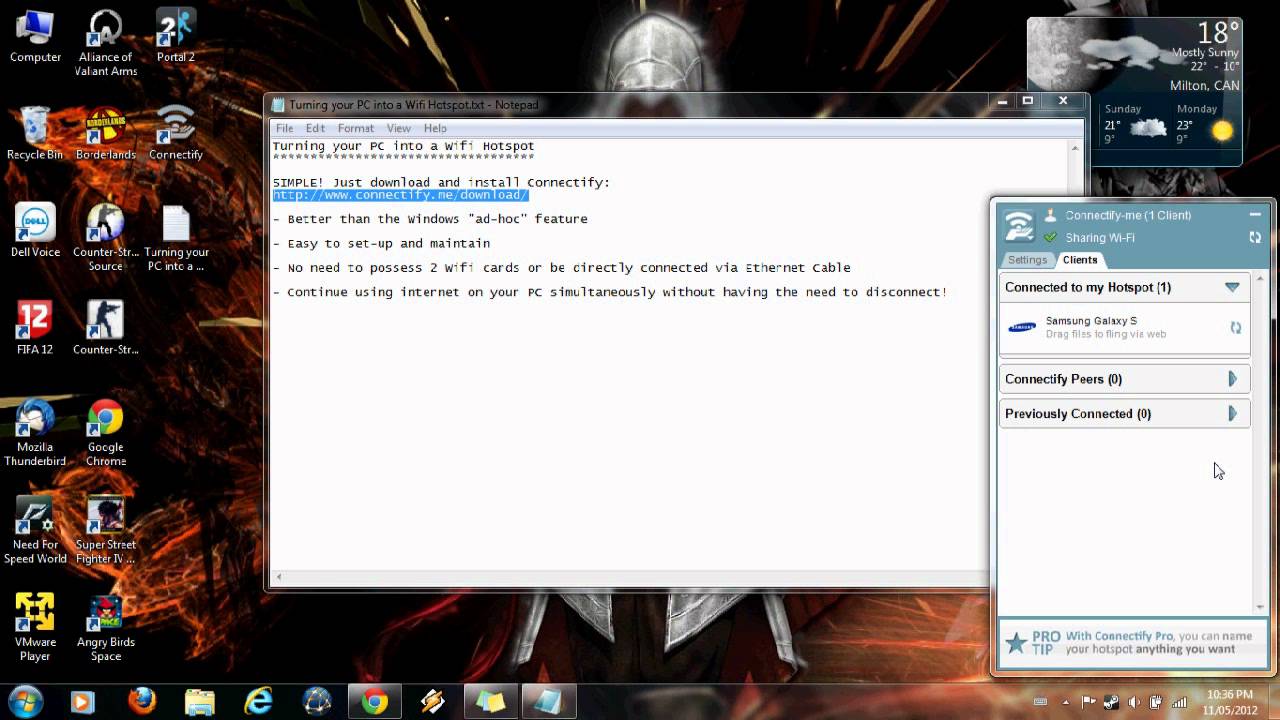Select the Angry Birds Space shortcut
Viewport: 1280px width, 720px height.
(x=106, y=627)
